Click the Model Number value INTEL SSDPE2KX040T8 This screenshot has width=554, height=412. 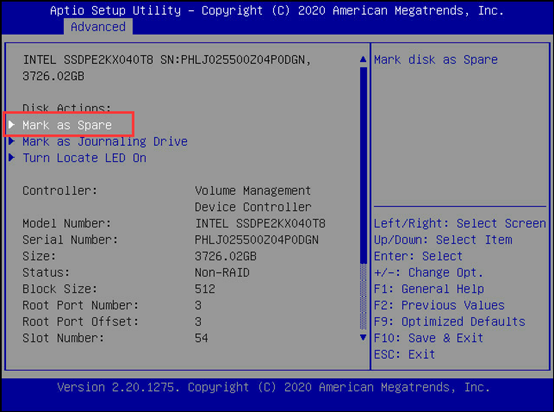pos(260,224)
